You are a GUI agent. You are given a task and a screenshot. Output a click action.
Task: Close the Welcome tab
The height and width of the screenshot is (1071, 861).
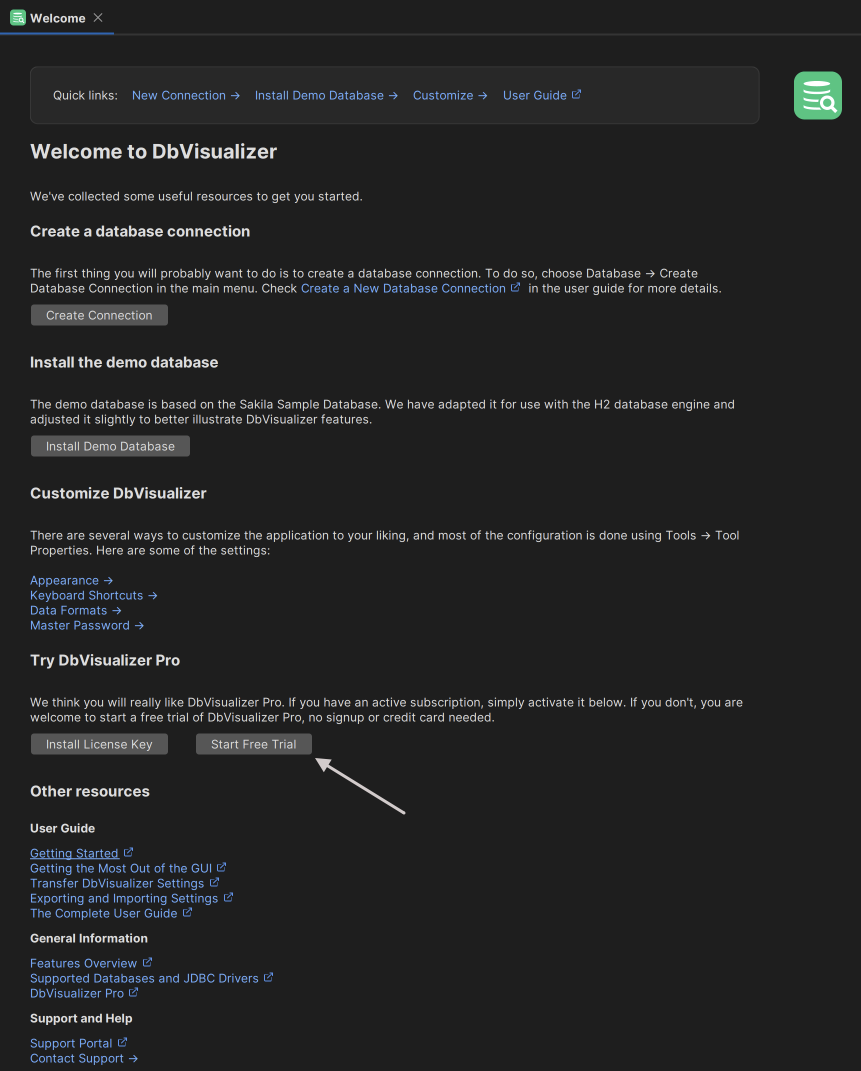tap(97, 17)
